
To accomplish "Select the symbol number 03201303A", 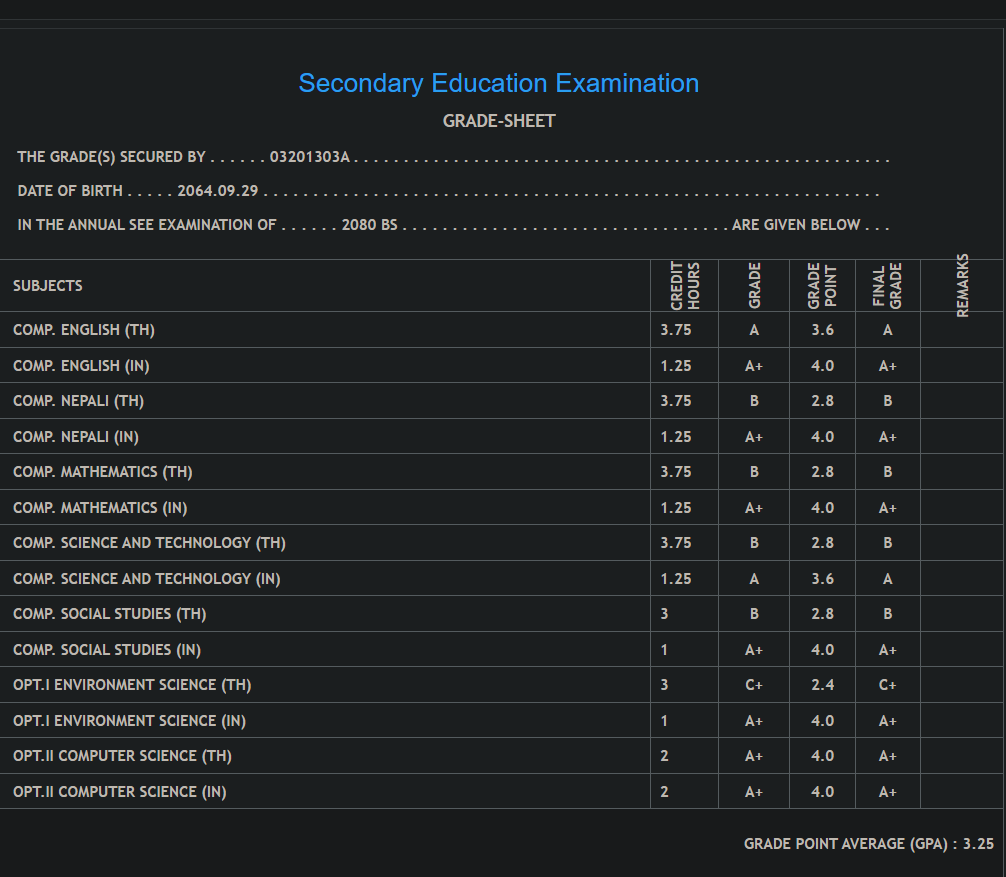I will click(x=309, y=157).
